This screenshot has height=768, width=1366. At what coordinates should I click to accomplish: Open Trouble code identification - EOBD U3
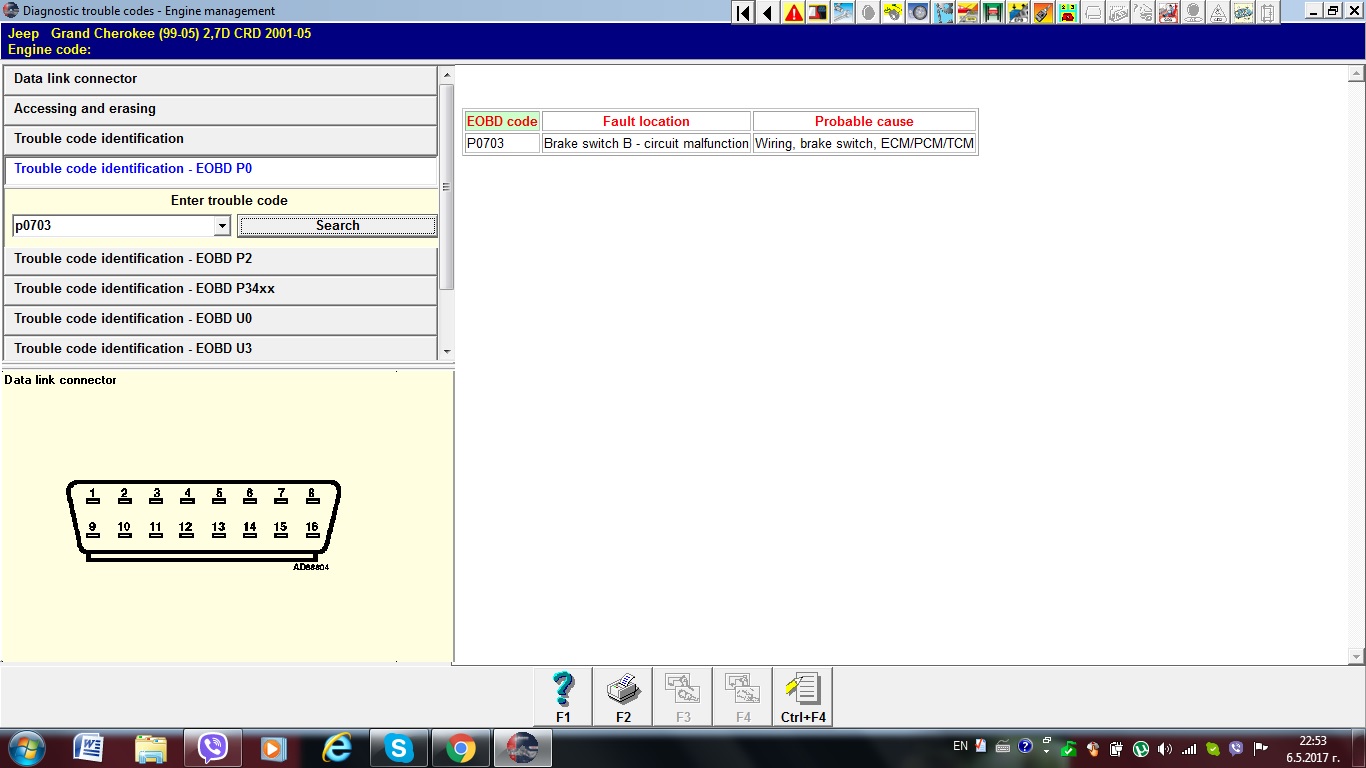(220, 349)
